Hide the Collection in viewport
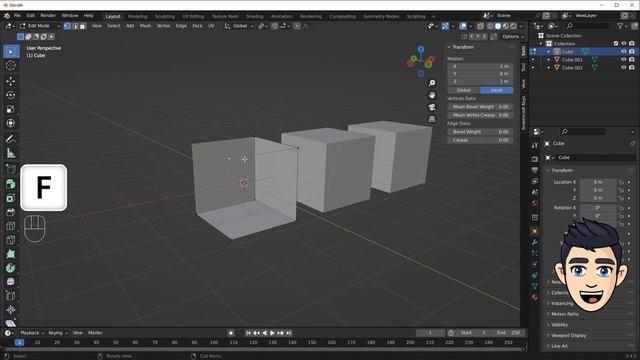Viewport: 640px width, 360px height. [x=623, y=44]
